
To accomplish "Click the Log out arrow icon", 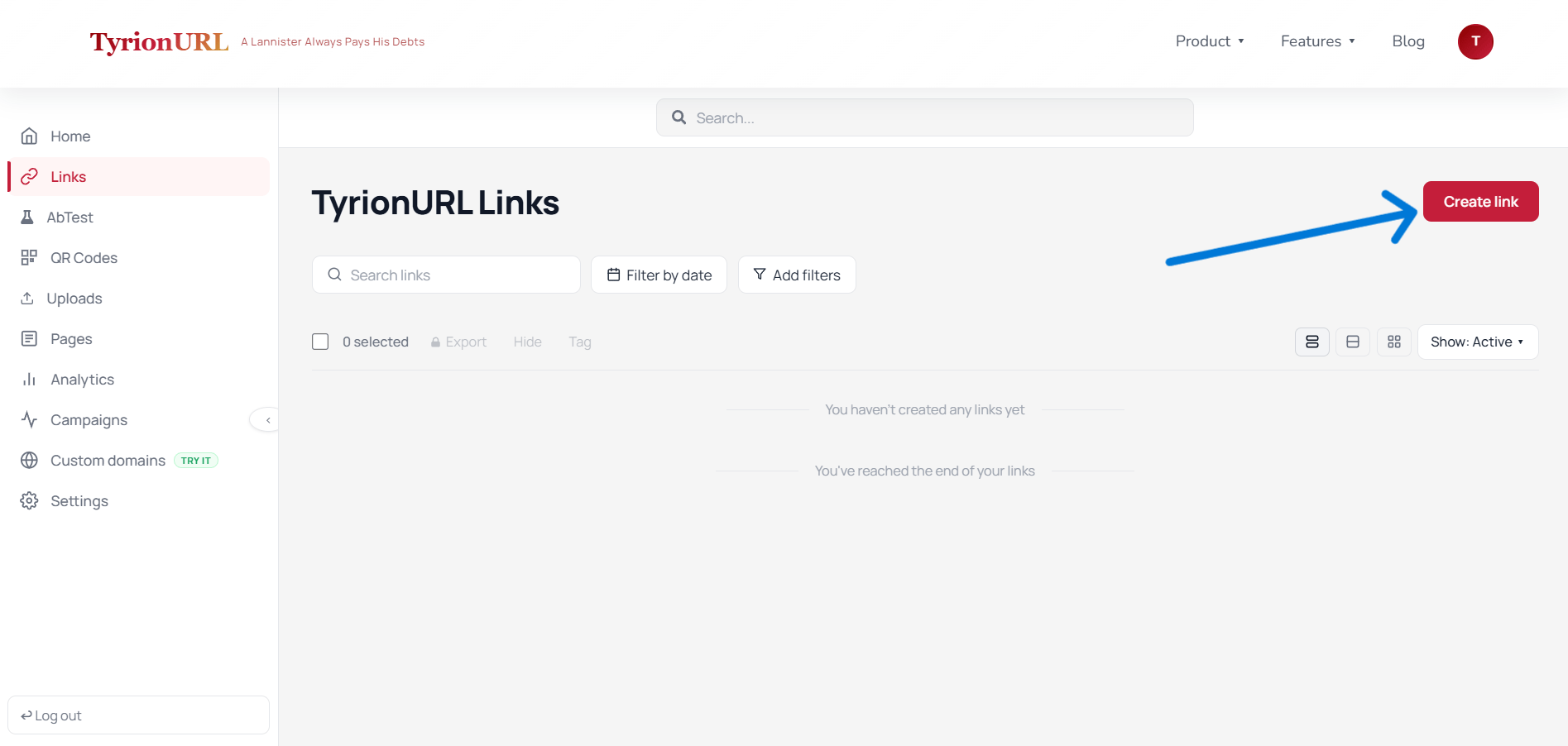I will pos(26,715).
